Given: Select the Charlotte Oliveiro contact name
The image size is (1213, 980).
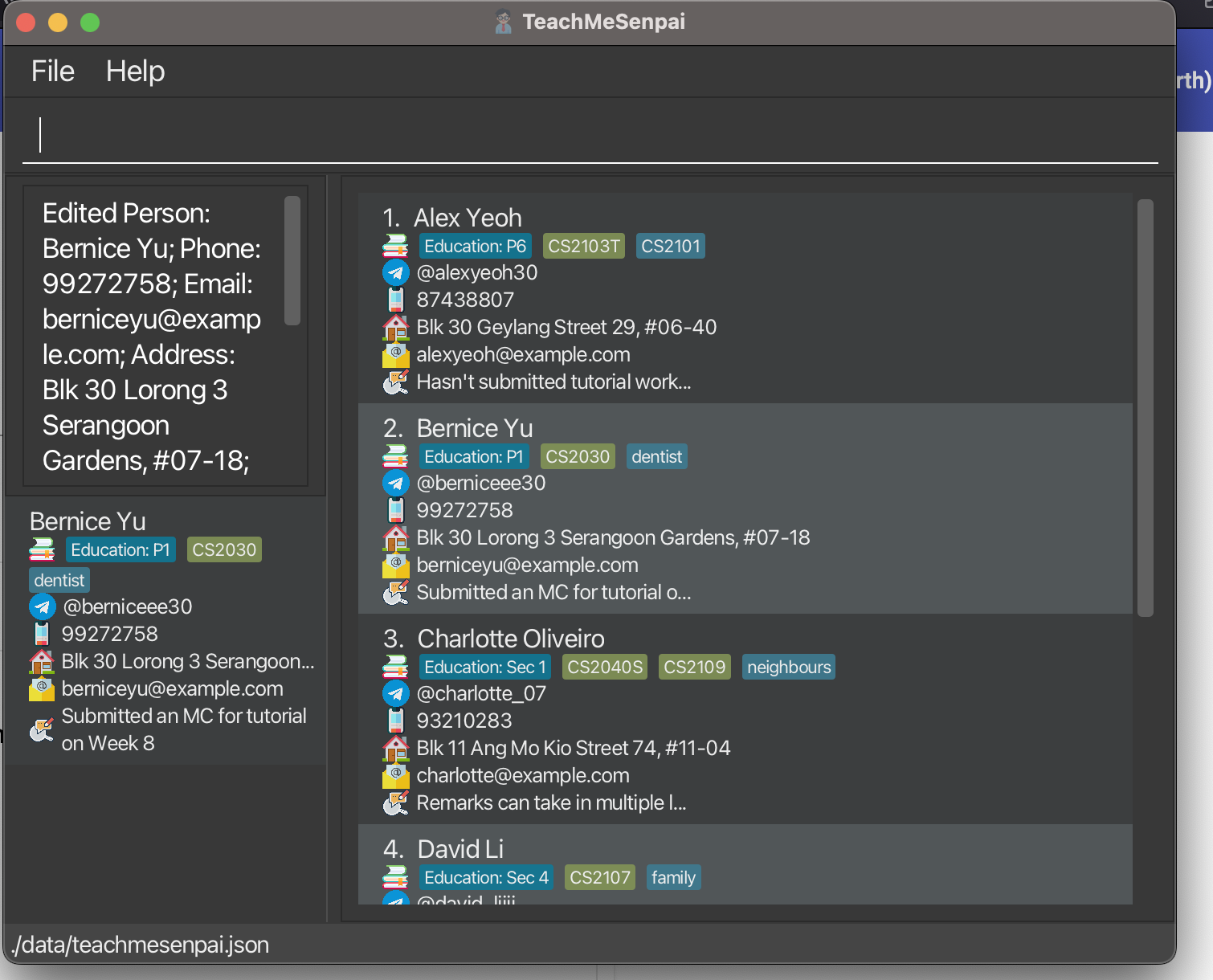Looking at the screenshot, I should point(511,639).
